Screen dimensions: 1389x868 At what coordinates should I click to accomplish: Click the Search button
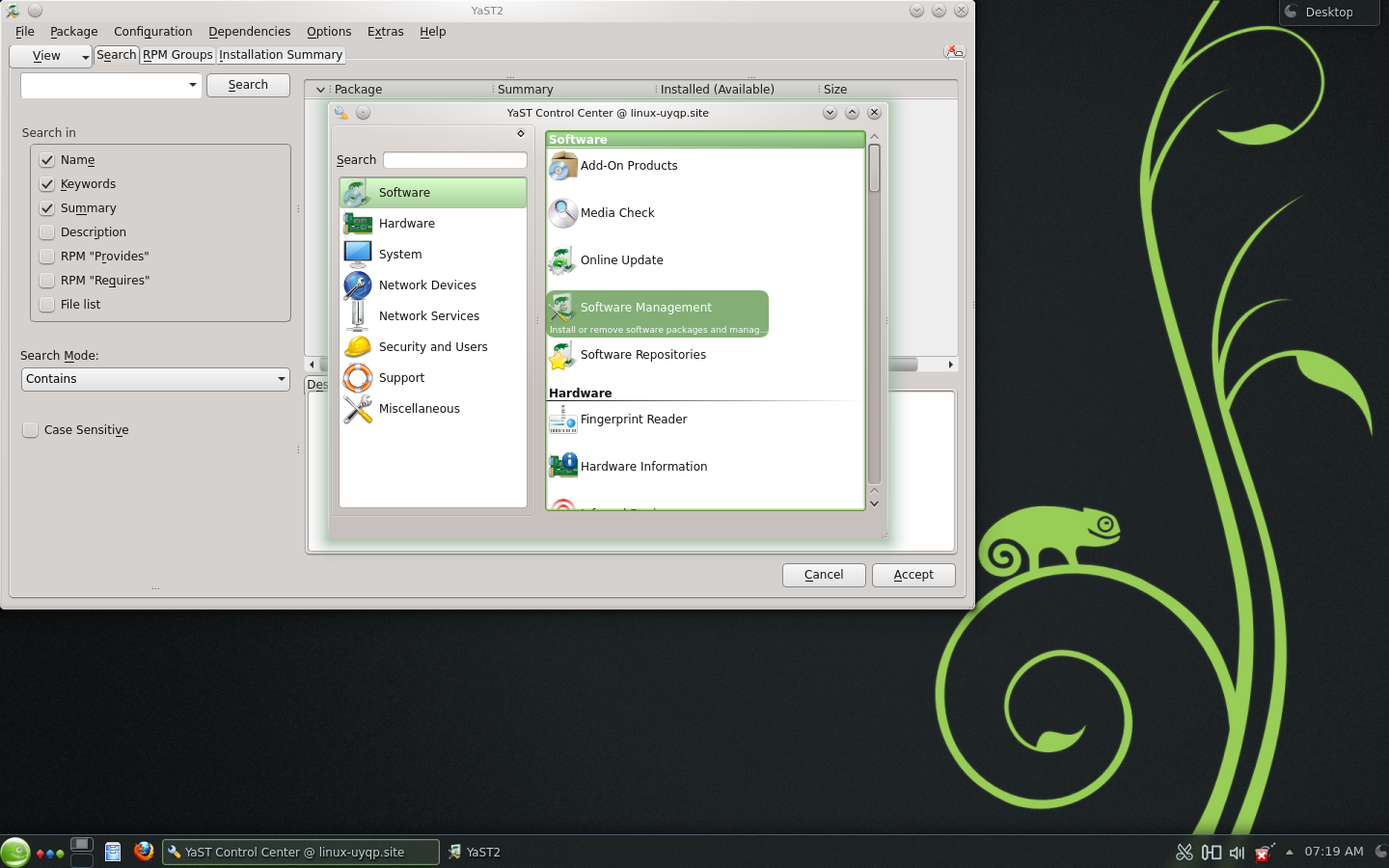pos(248,85)
